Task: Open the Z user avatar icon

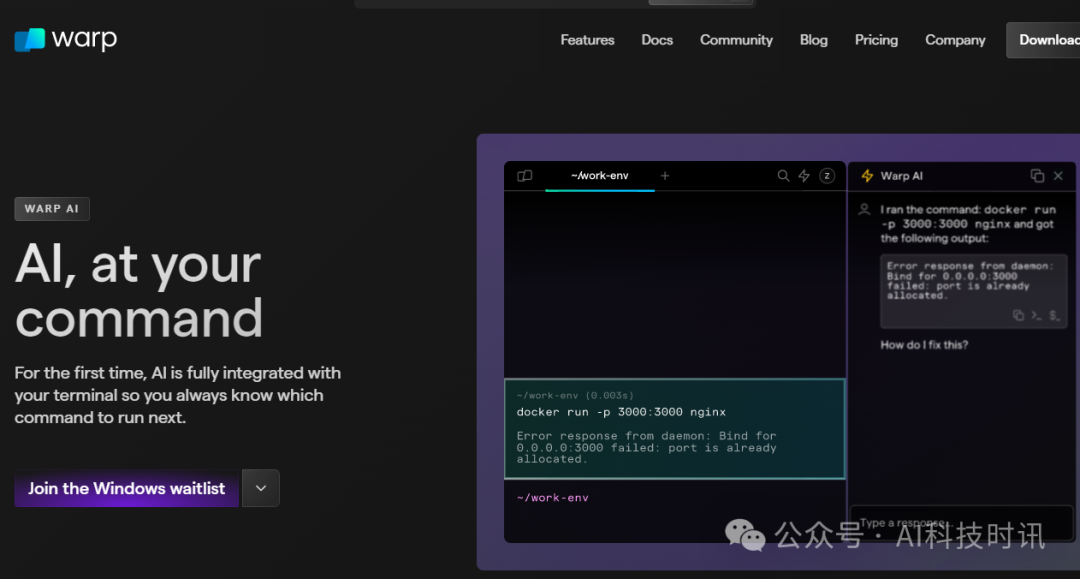Action: point(827,176)
